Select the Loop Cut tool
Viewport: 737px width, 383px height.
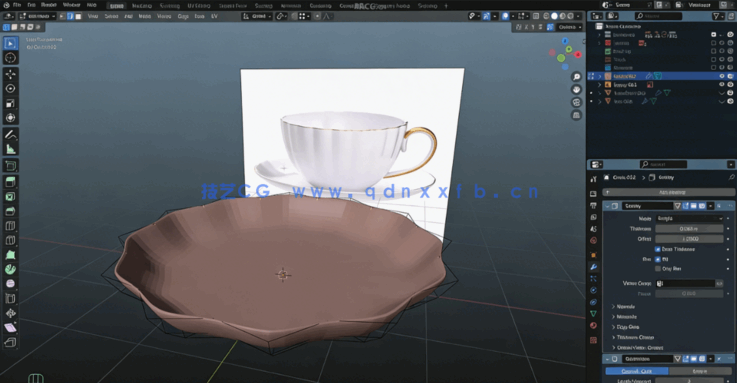10,226
